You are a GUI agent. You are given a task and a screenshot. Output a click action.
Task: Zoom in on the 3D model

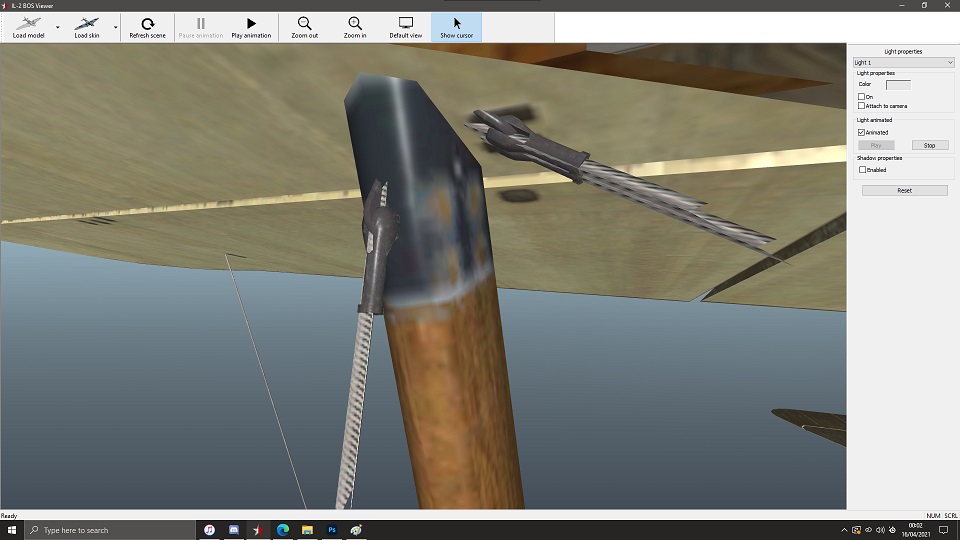(x=355, y=27)
